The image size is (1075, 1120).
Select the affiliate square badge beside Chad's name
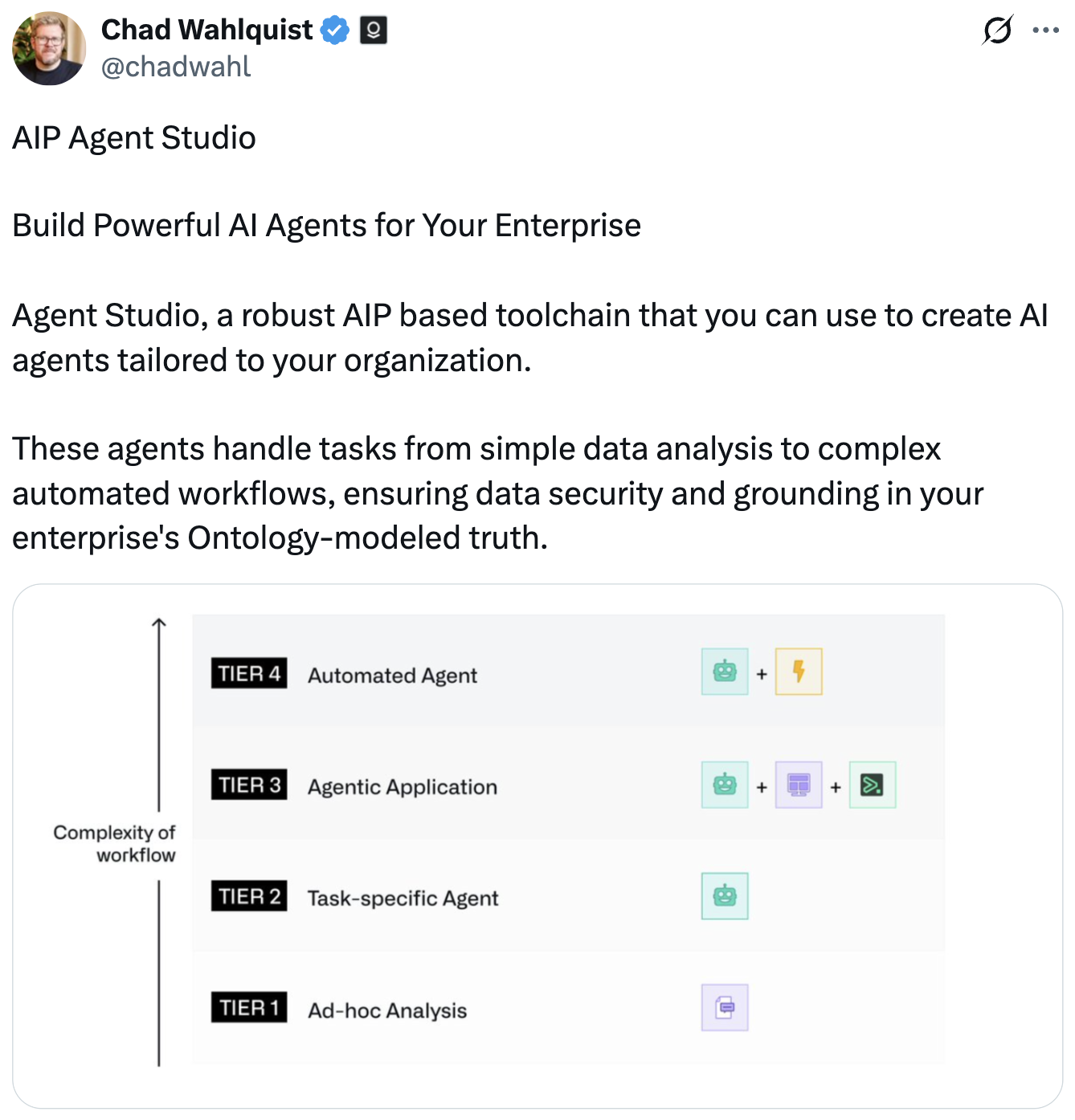[374, 29]
